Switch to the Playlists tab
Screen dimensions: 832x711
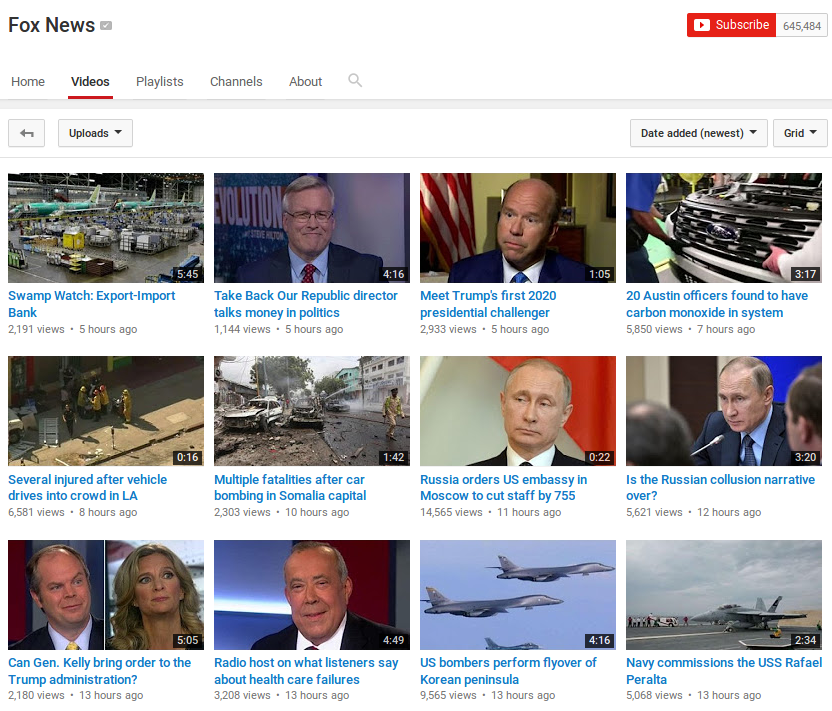[x=160, y=82]
